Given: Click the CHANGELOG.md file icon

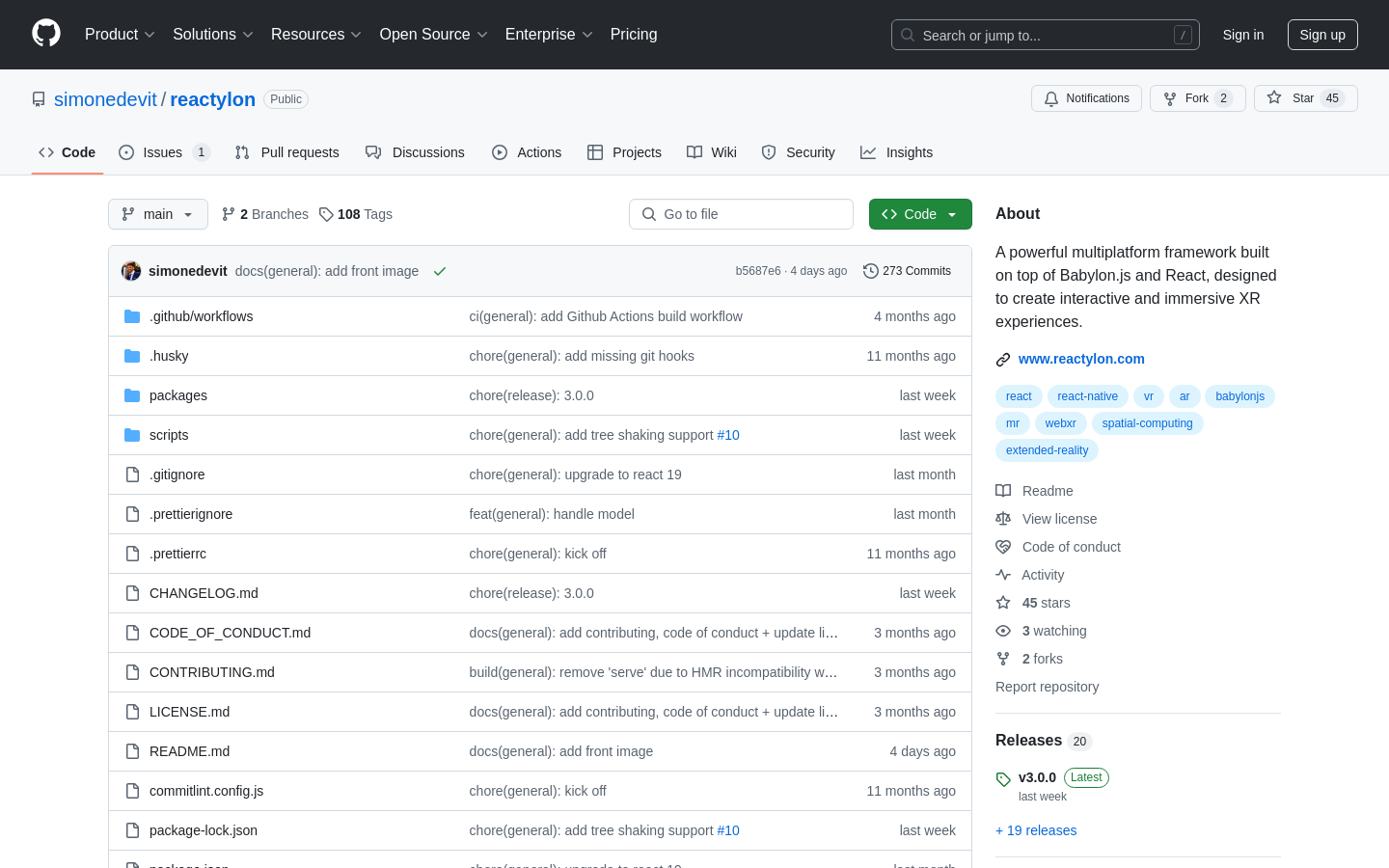Looking at the screenshot, I should 132,593.
